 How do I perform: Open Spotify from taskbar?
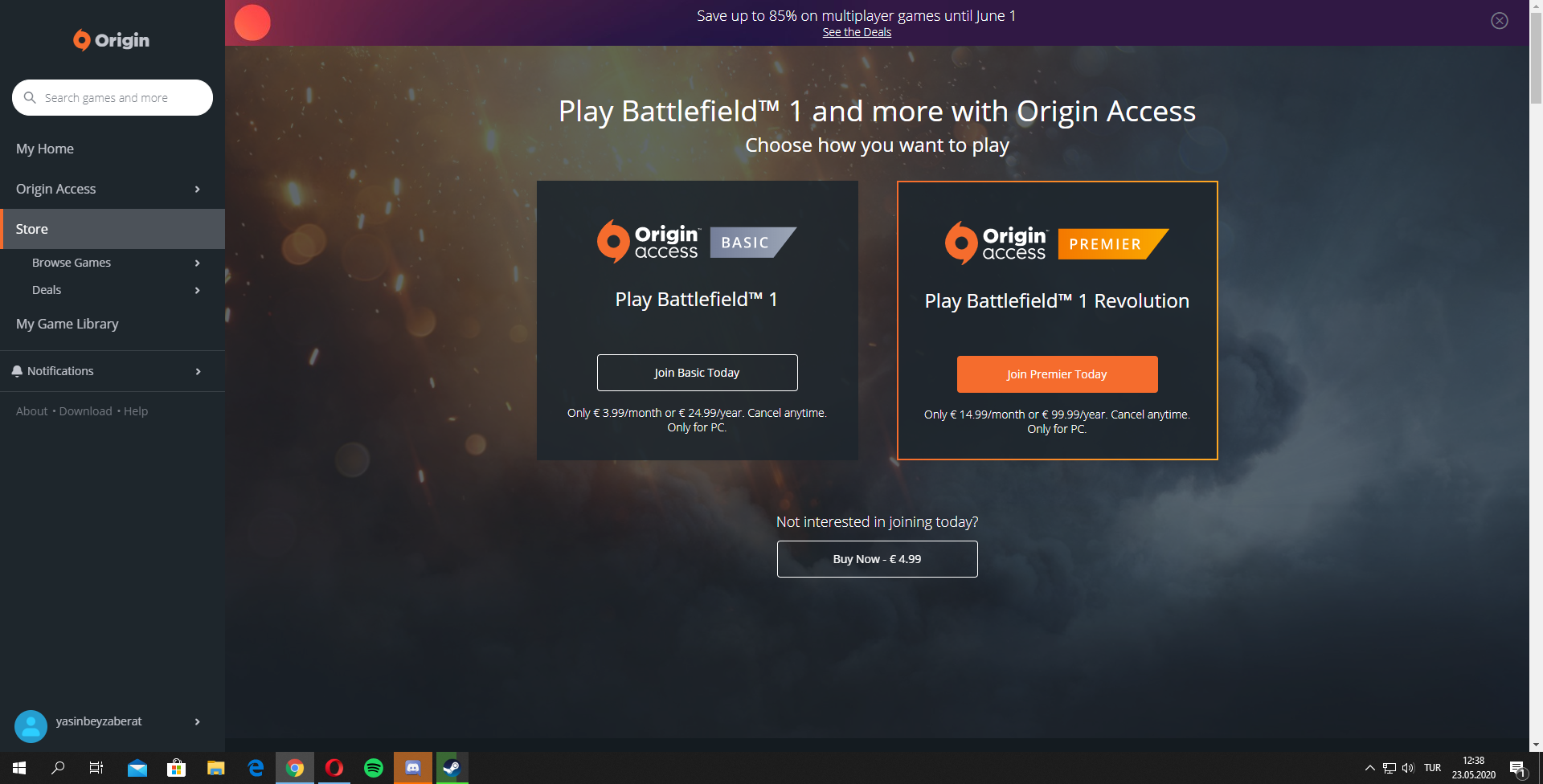pyautogui.click(x=374, y=768)
